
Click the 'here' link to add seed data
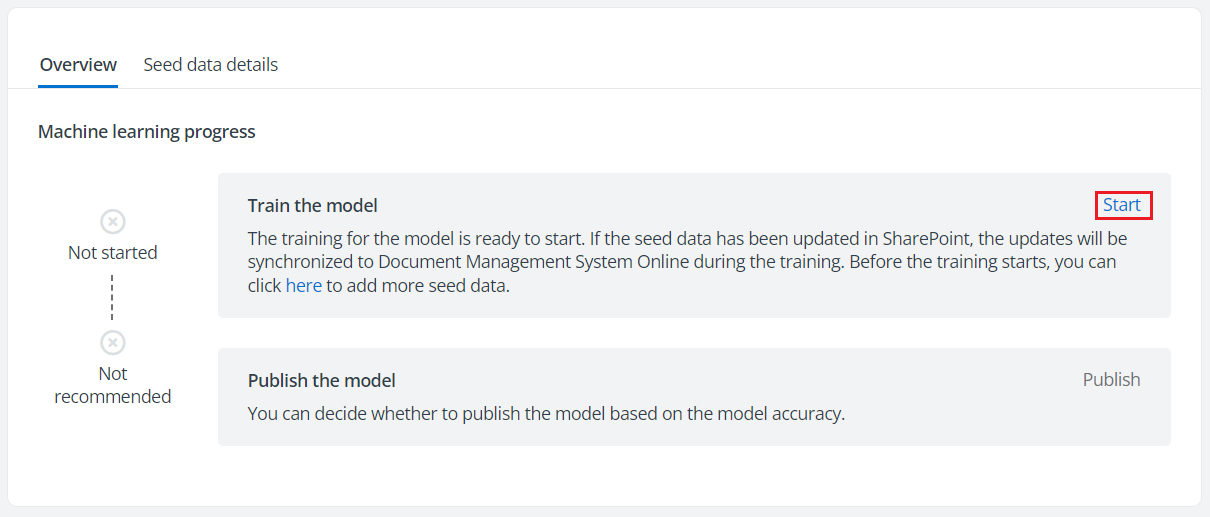pyautogui.click(x=304, y=285)
